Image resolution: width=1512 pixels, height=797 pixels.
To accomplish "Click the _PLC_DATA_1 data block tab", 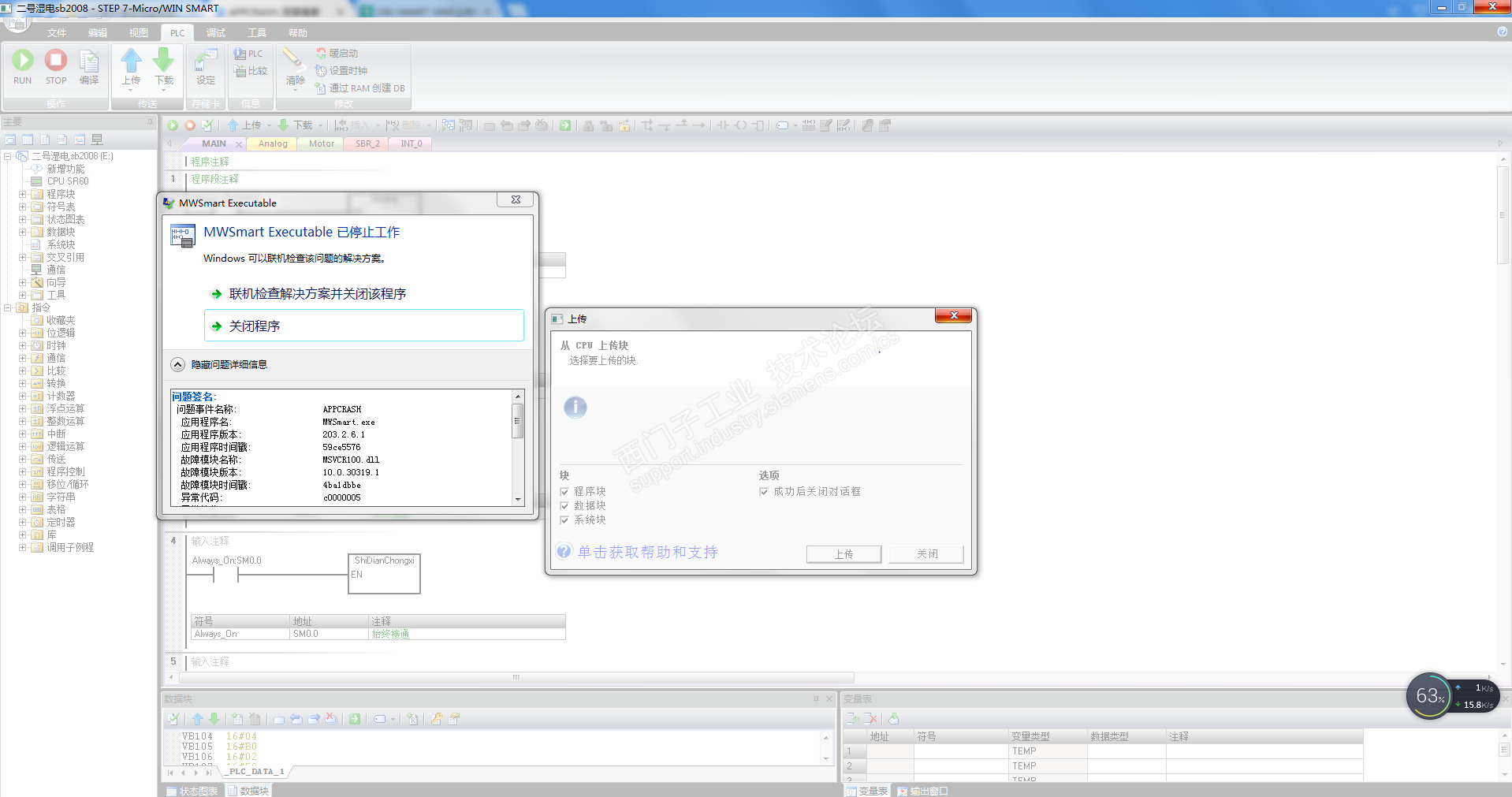I will pyautogui.click(x=256, y=772).
